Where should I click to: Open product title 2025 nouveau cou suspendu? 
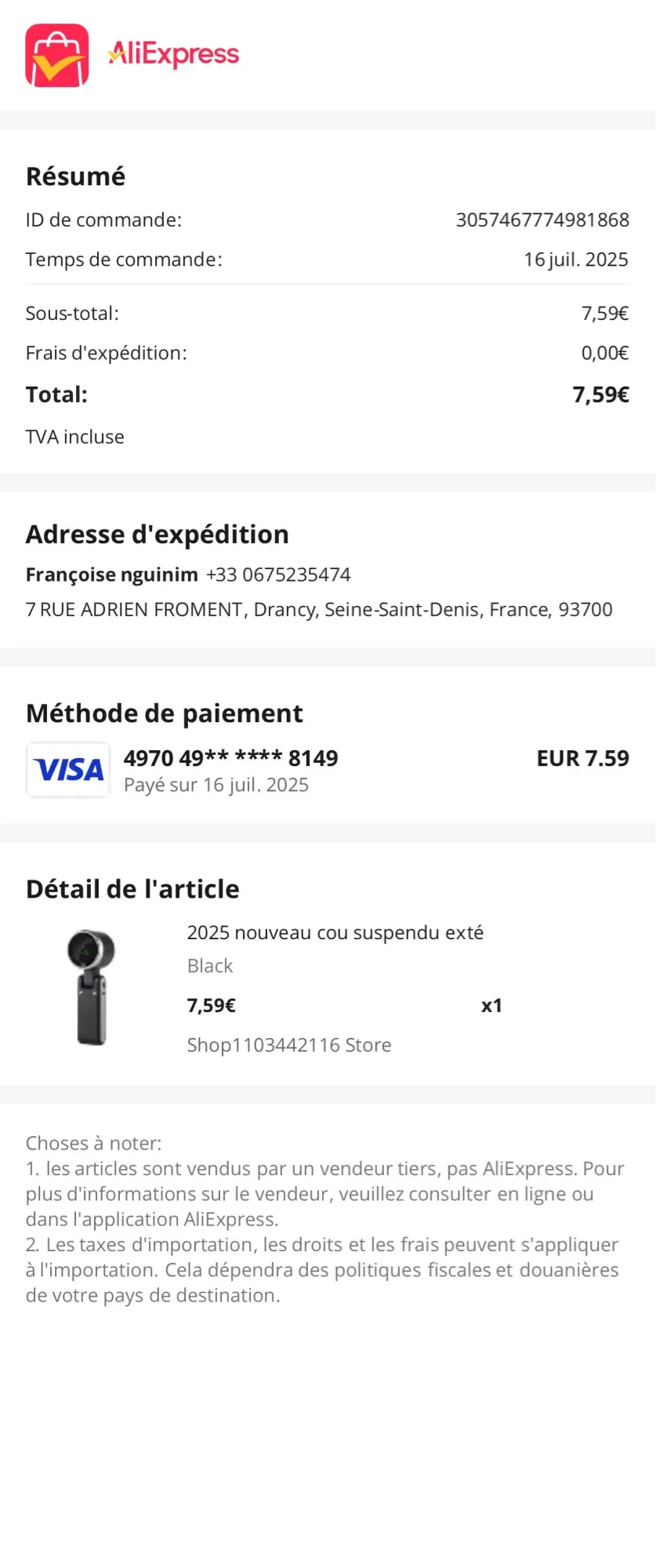335,932
